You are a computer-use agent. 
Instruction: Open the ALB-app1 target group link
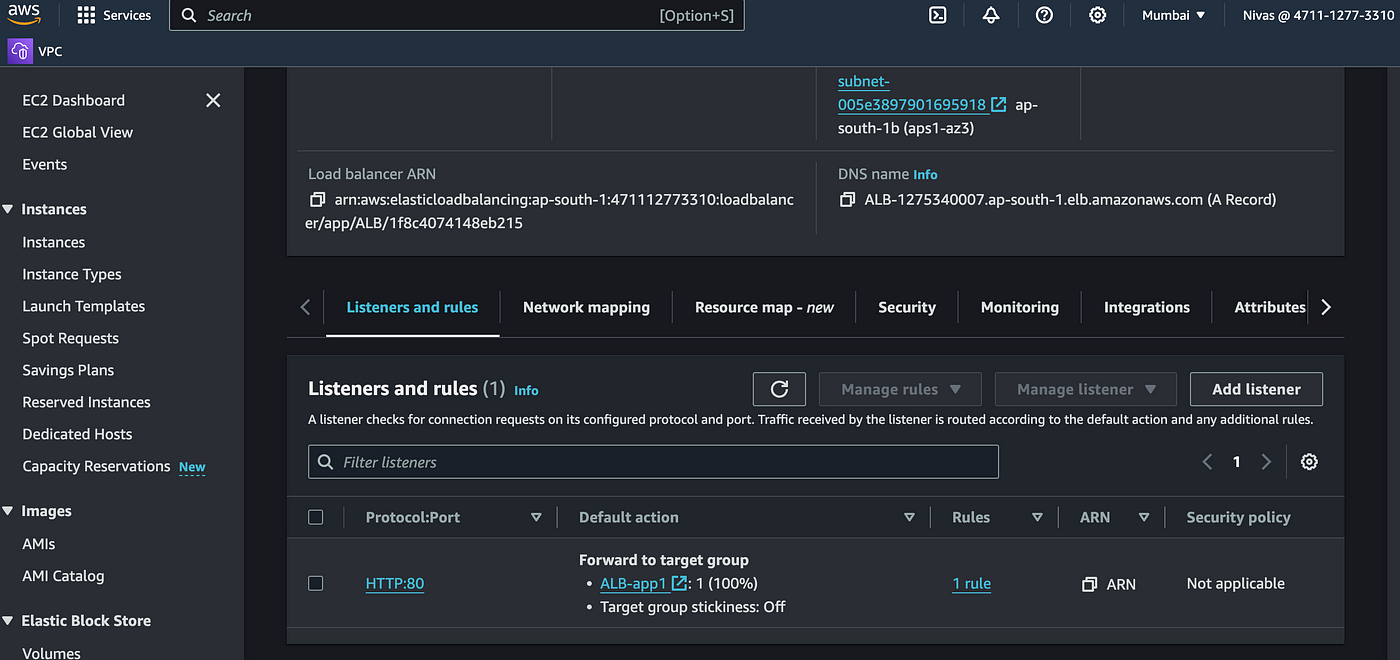point(633,583)
